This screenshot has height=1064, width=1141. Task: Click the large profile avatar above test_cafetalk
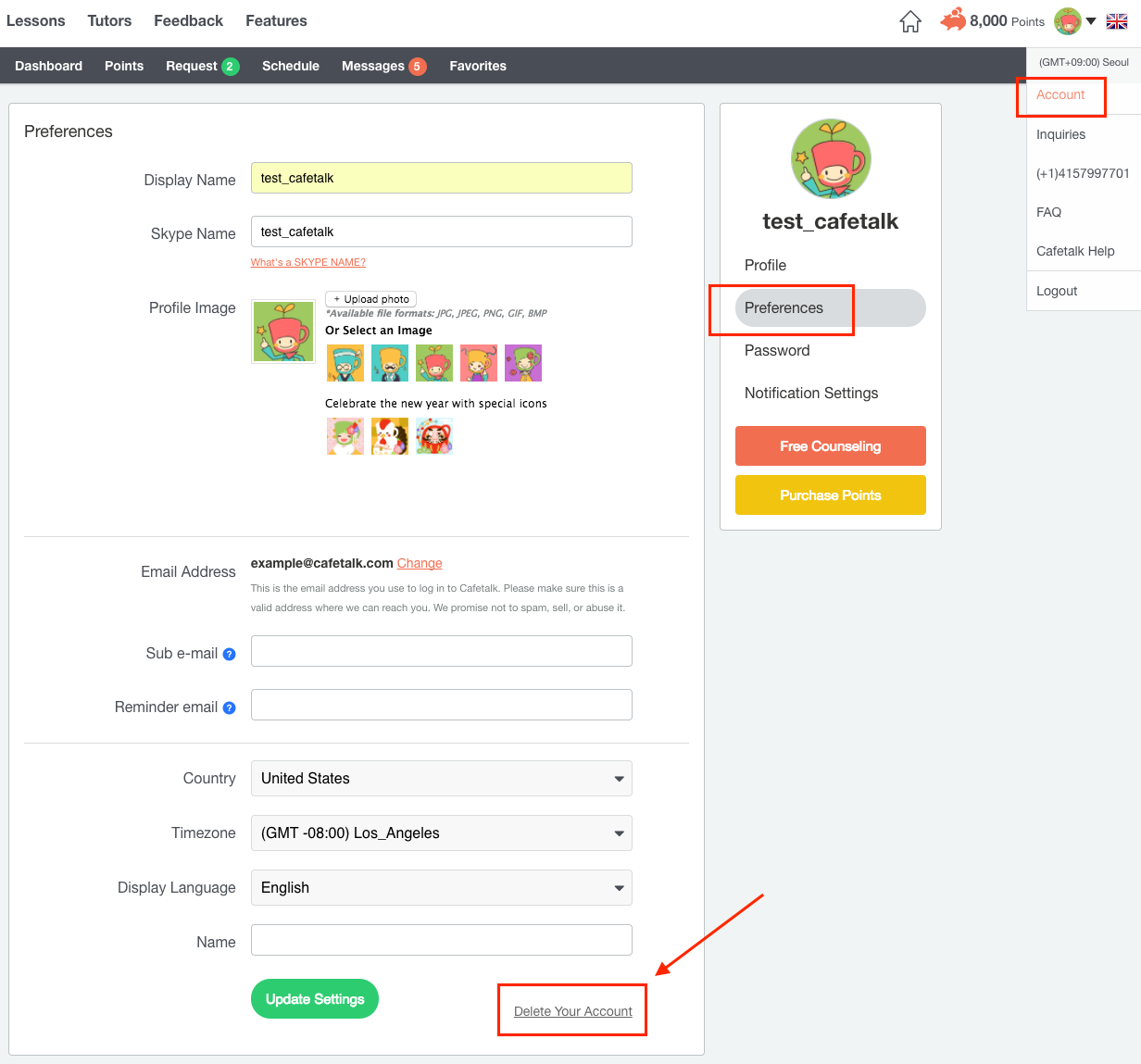click(x=831, y=158)
